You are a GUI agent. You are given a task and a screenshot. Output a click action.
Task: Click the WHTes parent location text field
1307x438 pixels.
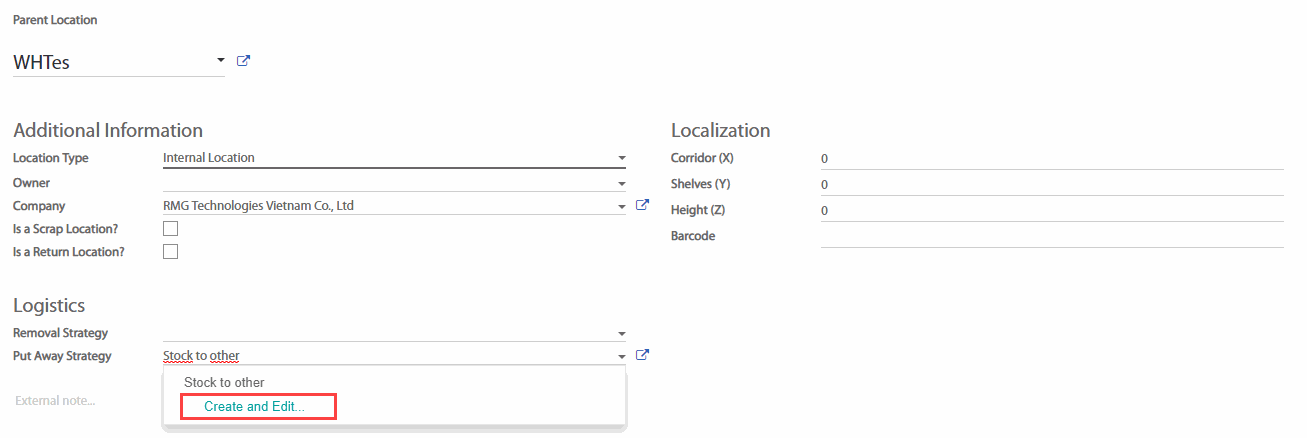coord(110,62)
